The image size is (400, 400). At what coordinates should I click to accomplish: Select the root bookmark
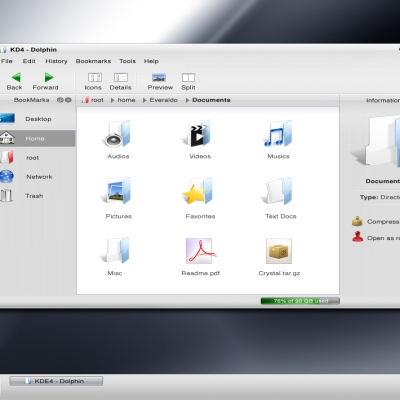coord(38,157)
